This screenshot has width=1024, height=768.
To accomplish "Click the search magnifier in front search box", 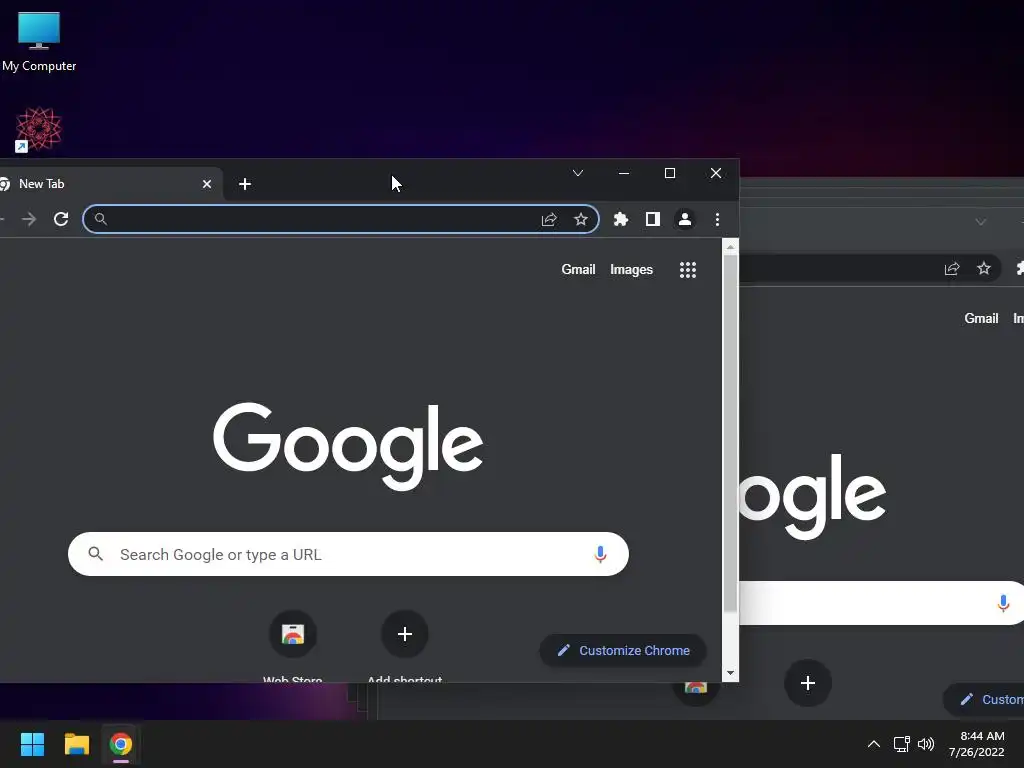I will point(96,554).
